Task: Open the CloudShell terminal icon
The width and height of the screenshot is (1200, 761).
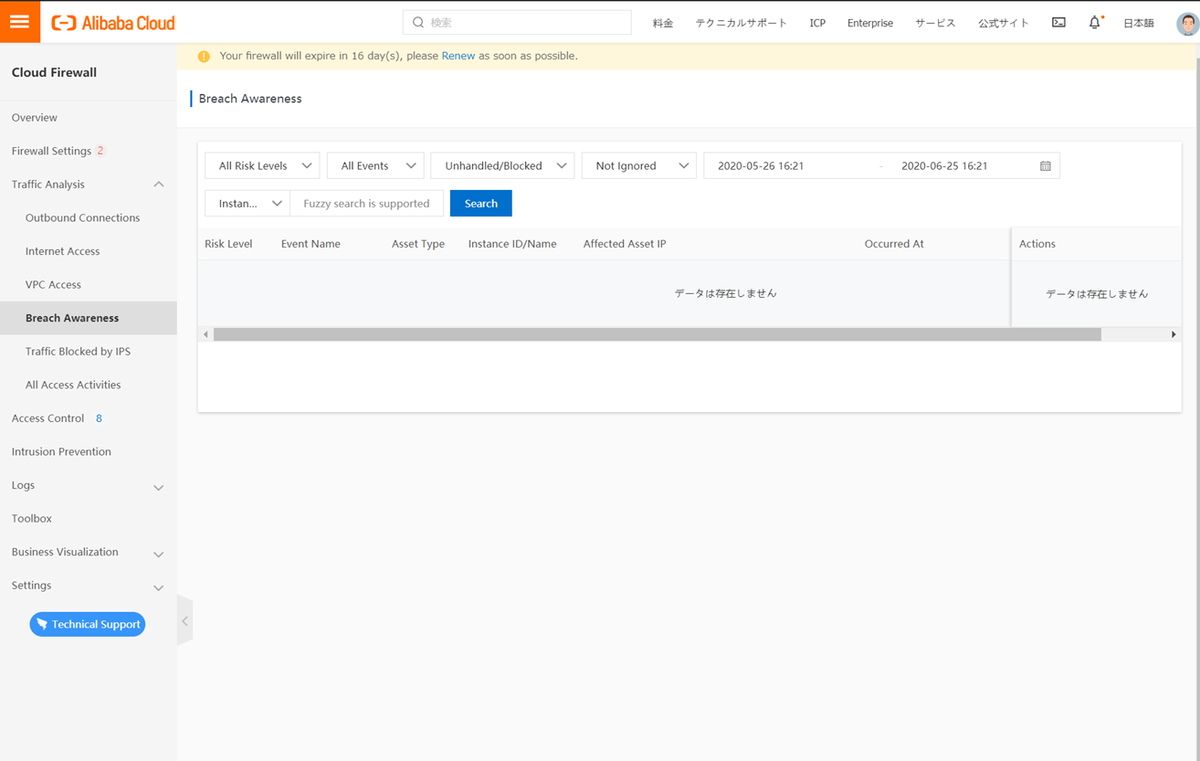Action: (x=1059, y=22)
